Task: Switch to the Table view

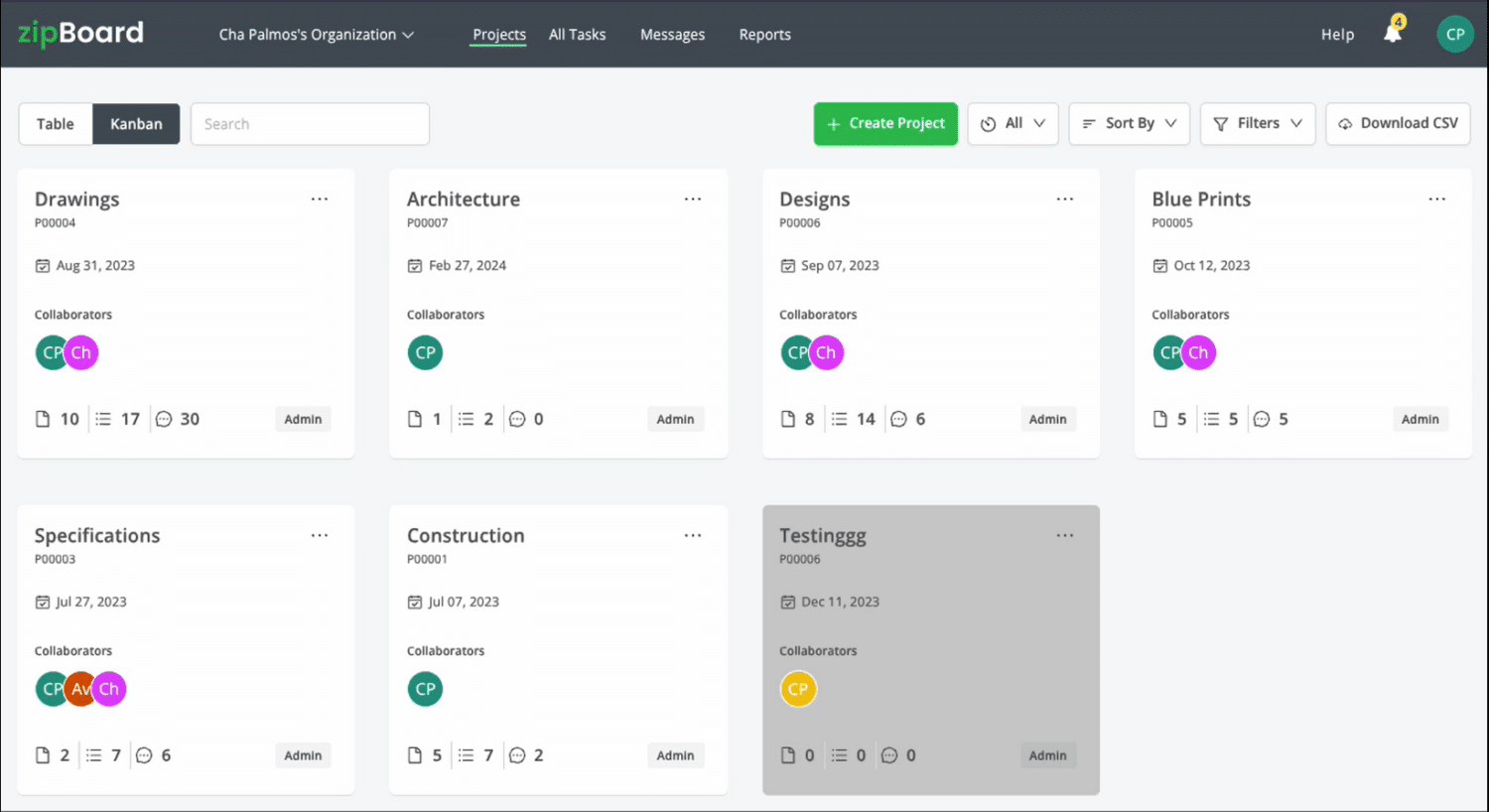Action: [55, 123]
